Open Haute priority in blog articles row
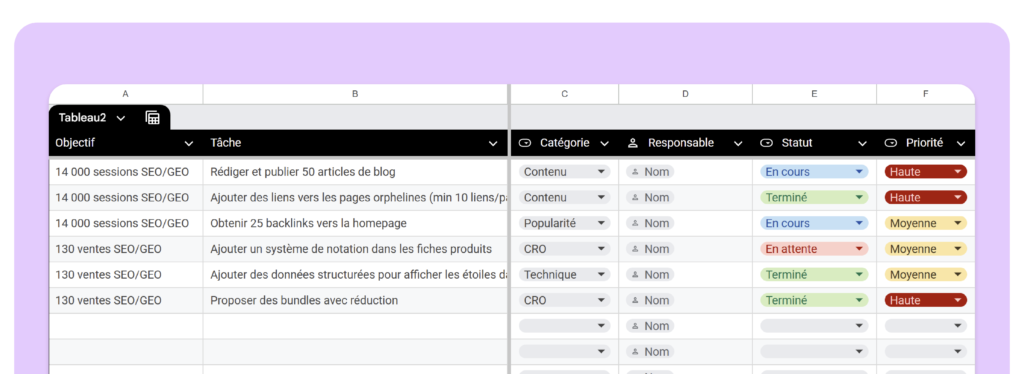 (925, 172)
